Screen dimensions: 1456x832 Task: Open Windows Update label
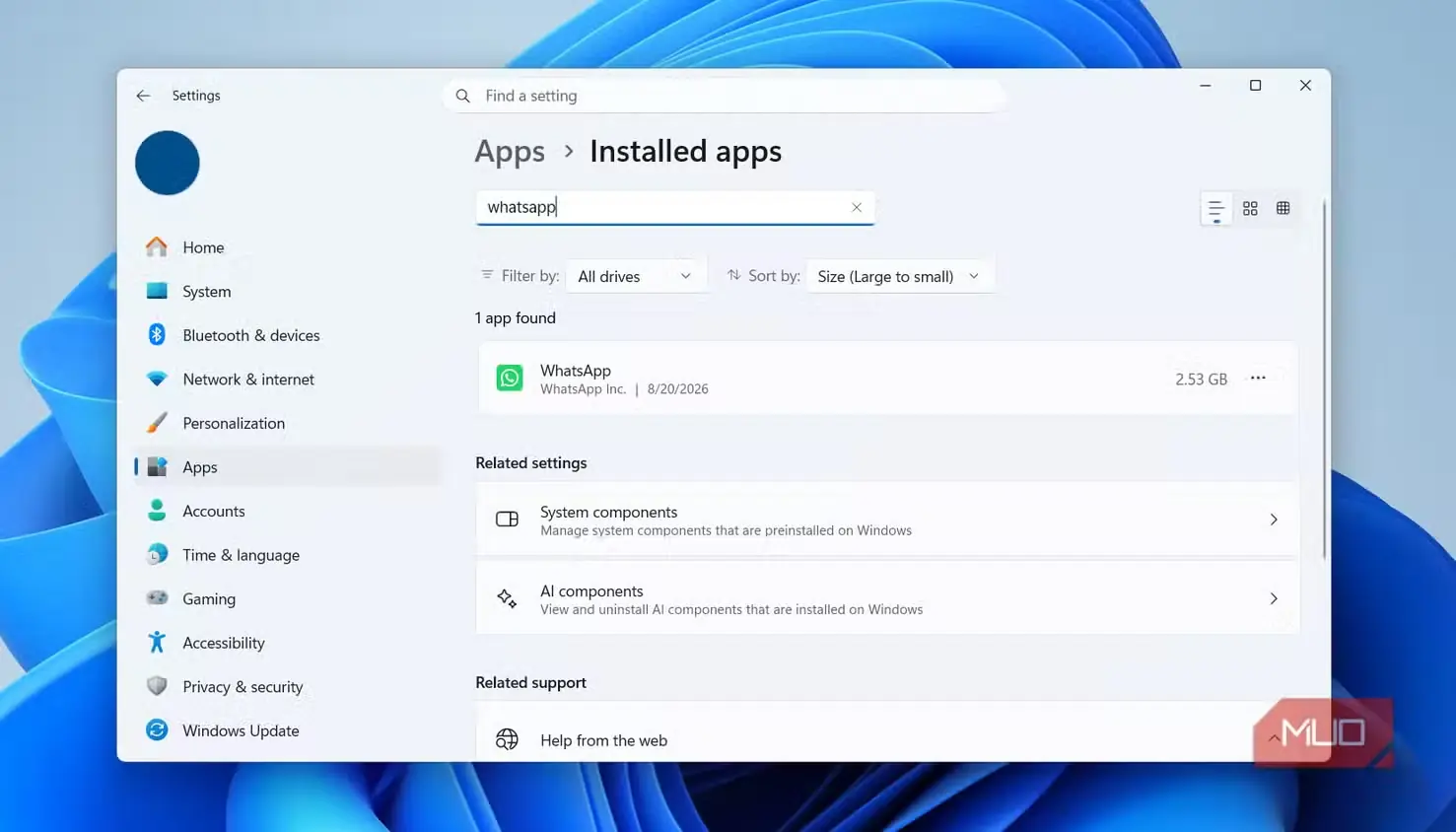point(241,730)
